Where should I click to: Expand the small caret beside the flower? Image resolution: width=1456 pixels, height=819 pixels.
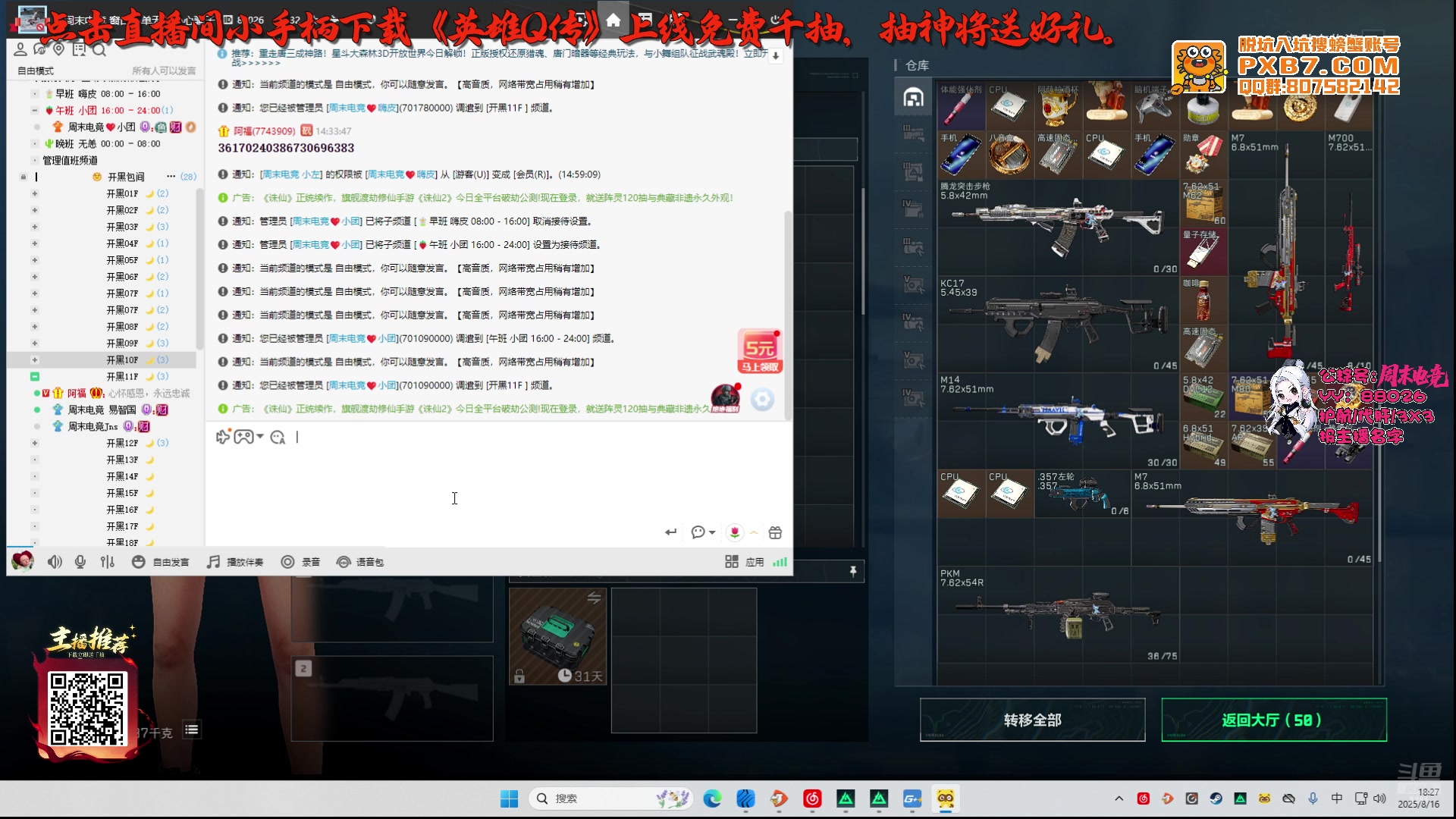pos(754,532)
